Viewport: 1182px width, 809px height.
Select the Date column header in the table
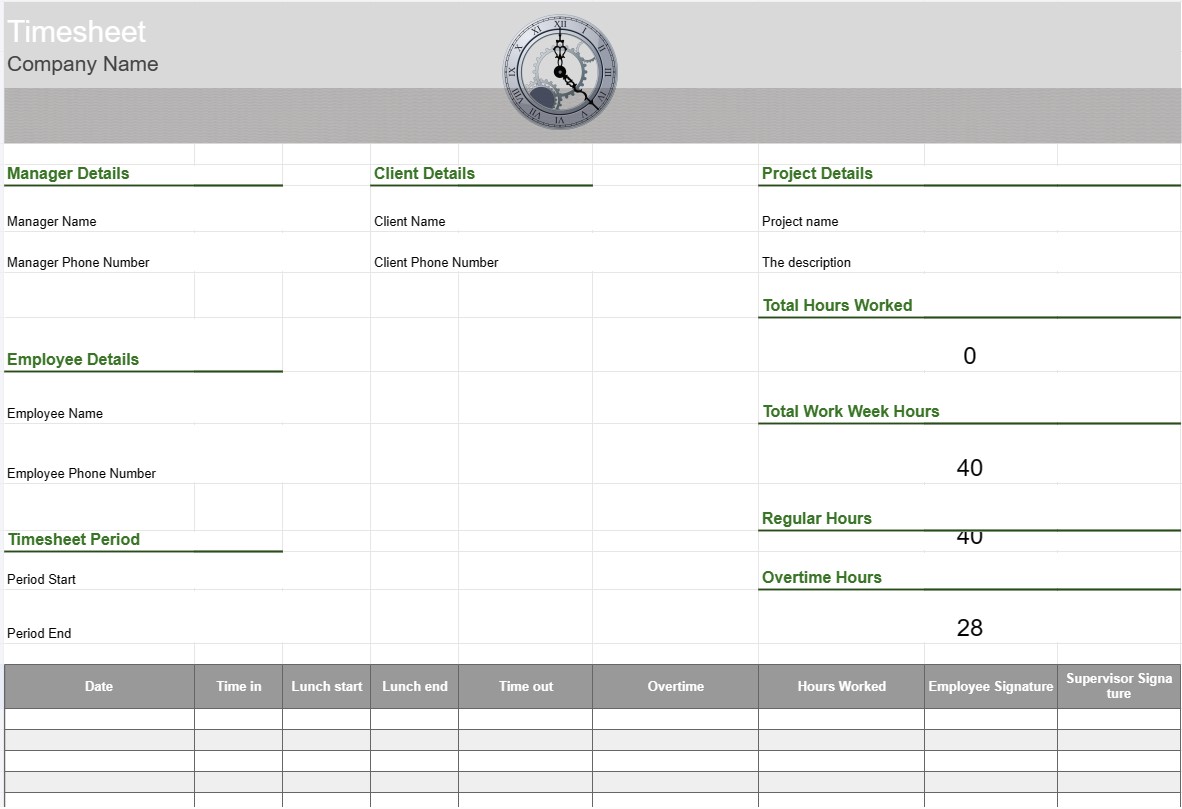[x=99, y=686]
